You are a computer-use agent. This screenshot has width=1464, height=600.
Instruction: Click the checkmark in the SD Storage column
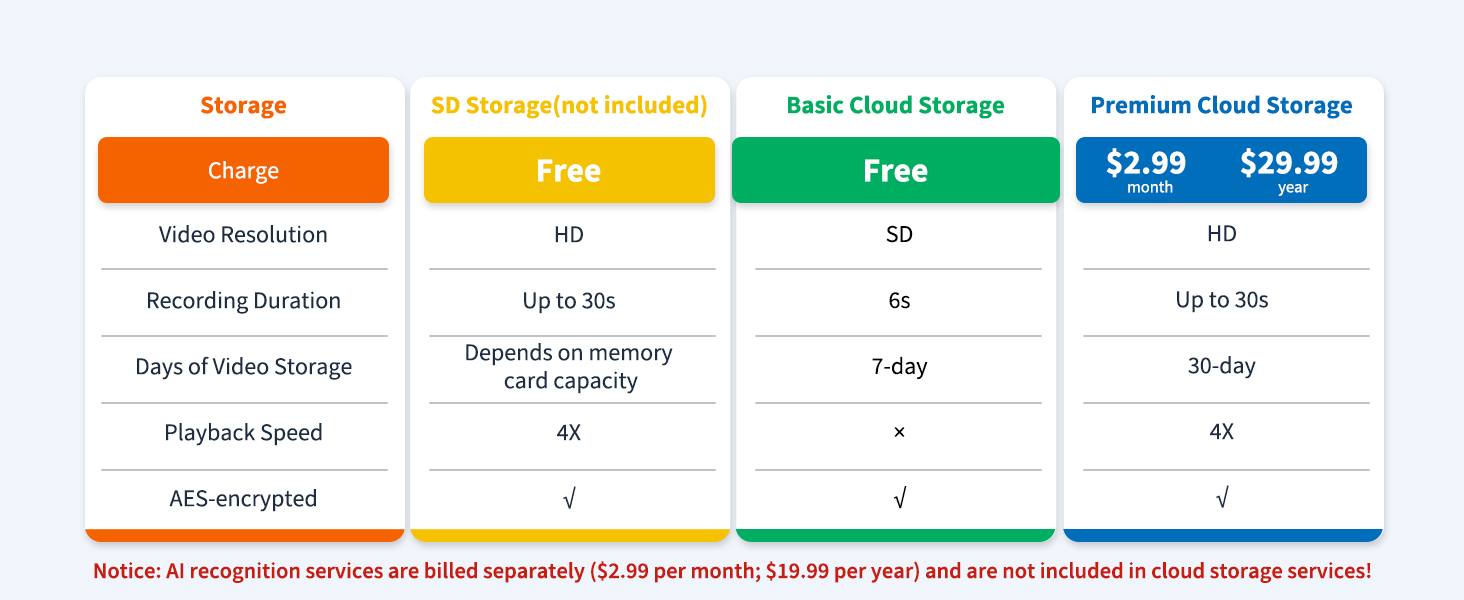point(569,498)
